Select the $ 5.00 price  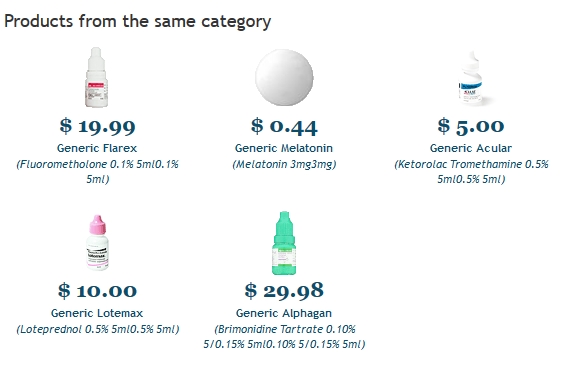[x=471, y=126]
